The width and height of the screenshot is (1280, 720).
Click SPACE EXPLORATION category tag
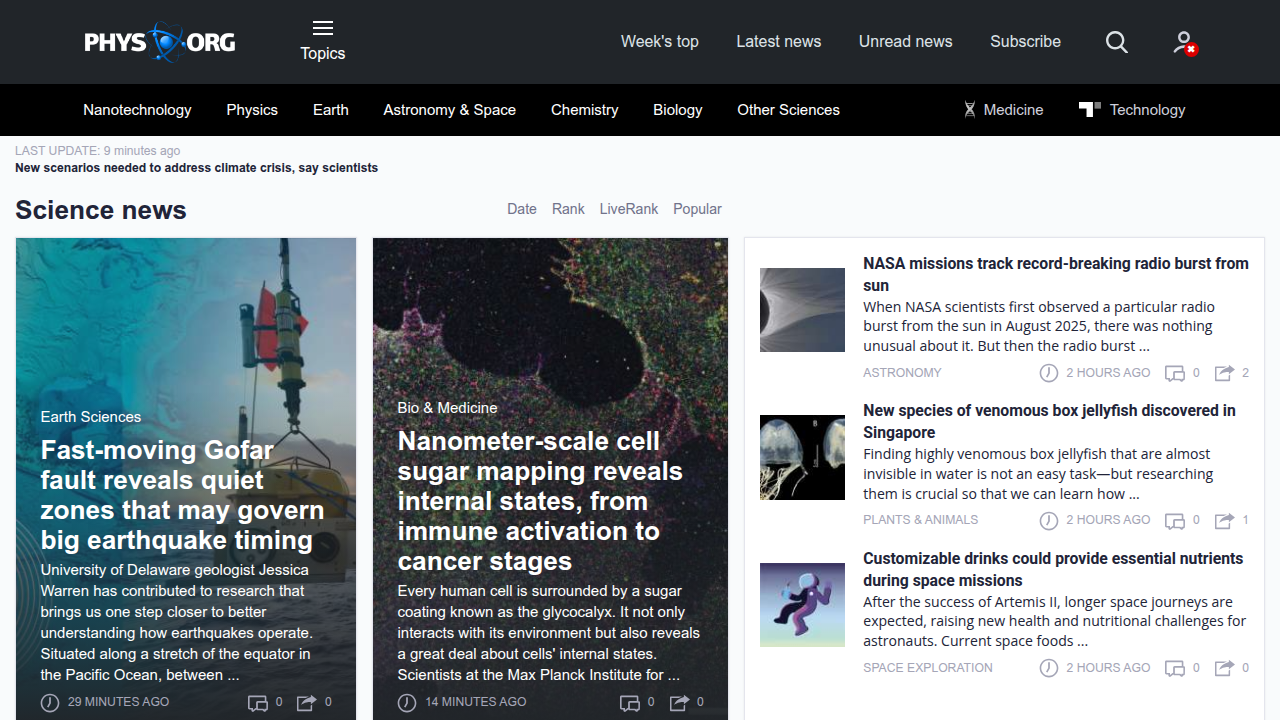coord(928,668)
